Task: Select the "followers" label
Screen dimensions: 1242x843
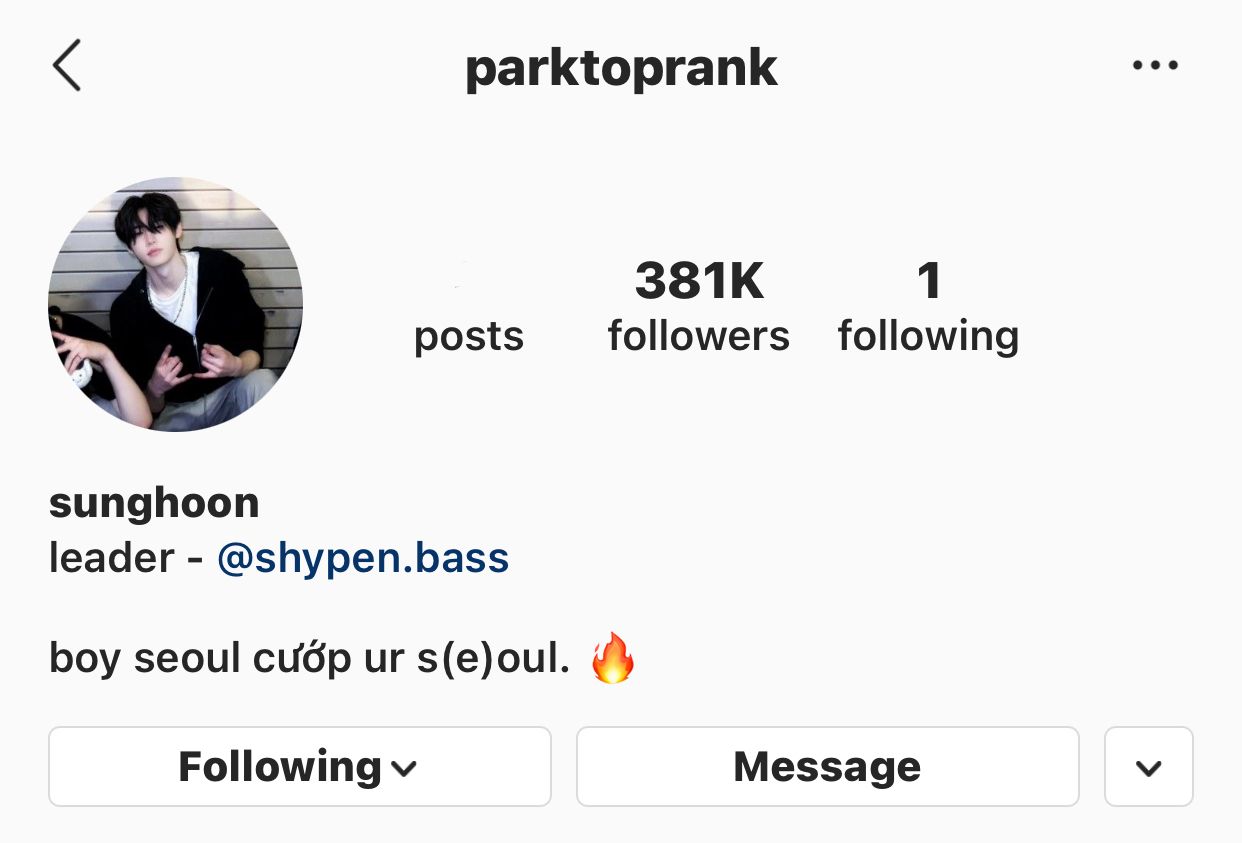Action: click(x=699, y=336)
